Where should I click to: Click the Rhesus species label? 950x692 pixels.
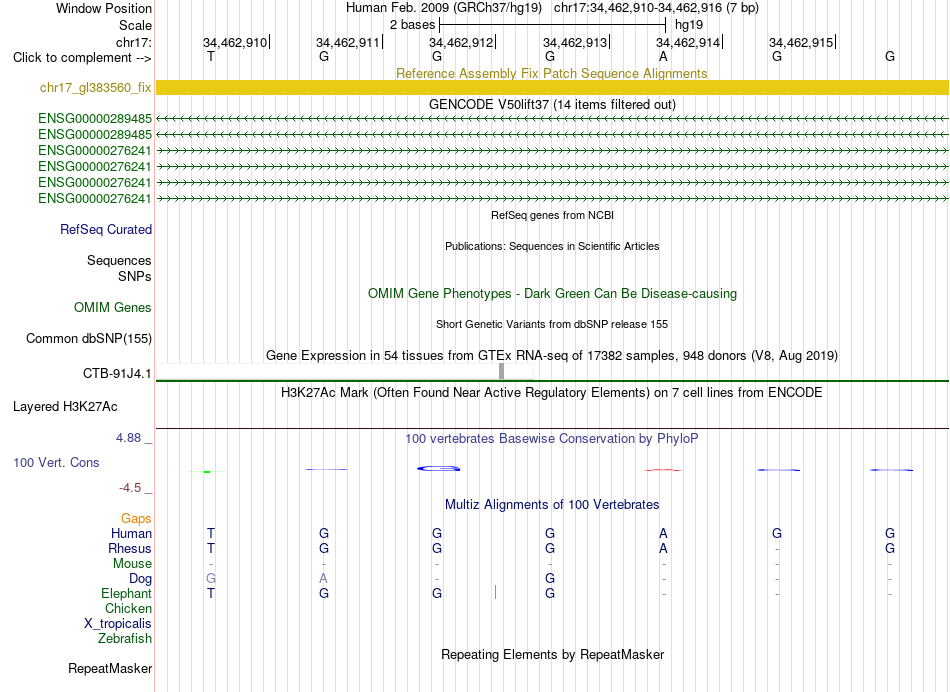coord(130,548)
